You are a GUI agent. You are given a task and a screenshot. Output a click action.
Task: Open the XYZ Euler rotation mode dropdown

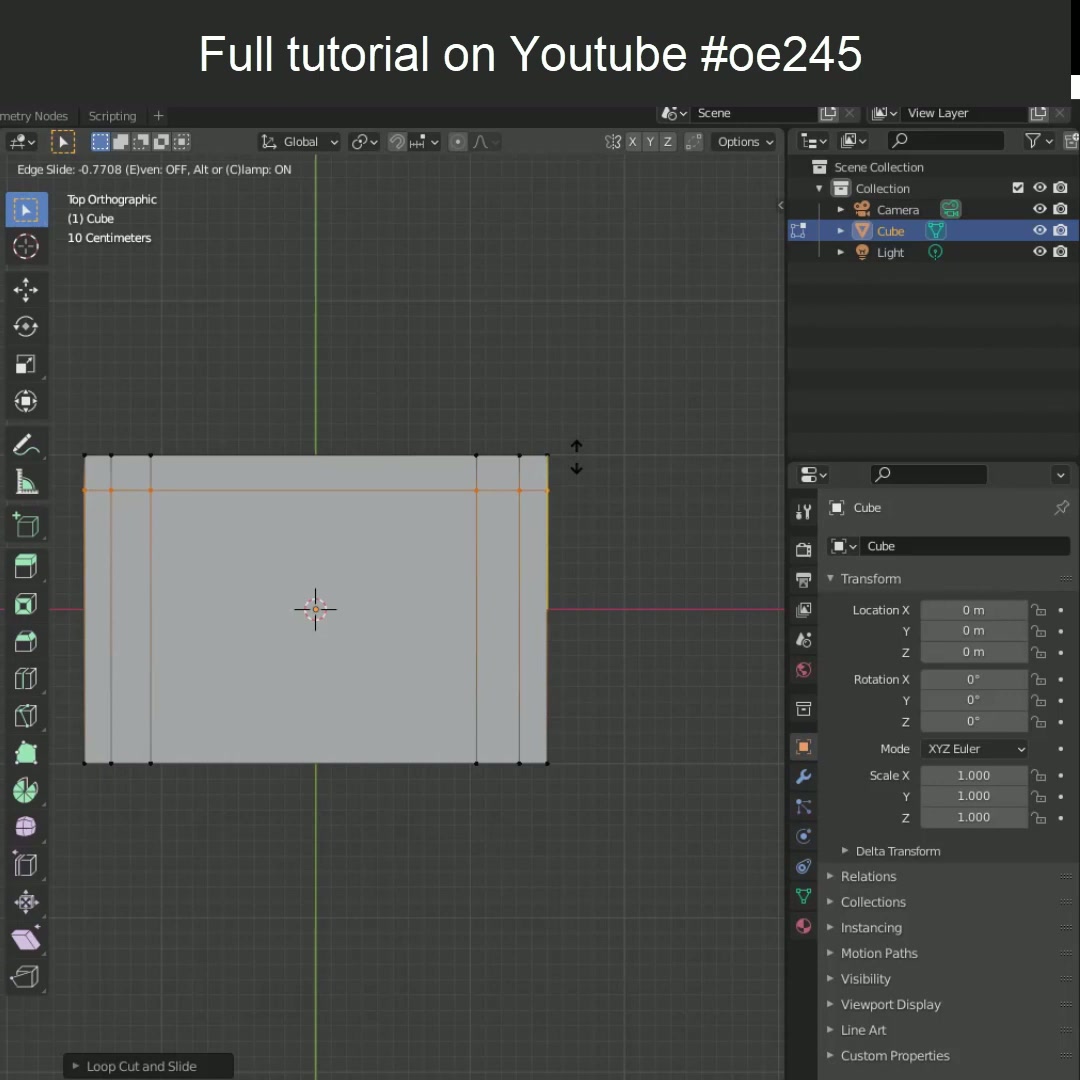[x=974, y=748]
